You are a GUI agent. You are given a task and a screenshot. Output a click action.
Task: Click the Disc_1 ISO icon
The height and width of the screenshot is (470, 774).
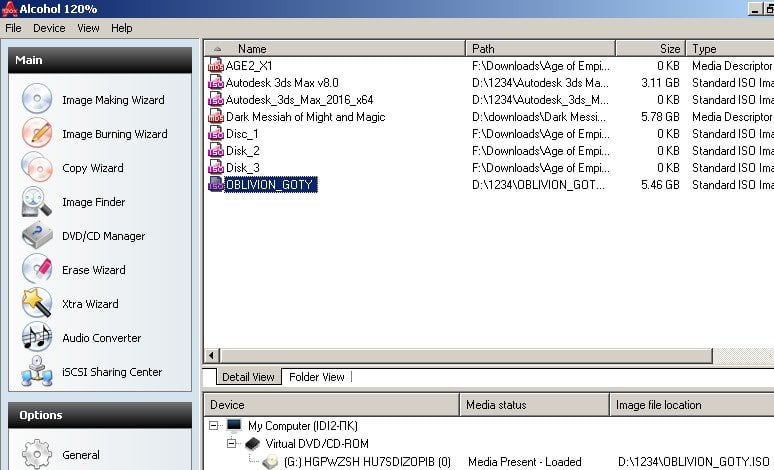216,133
